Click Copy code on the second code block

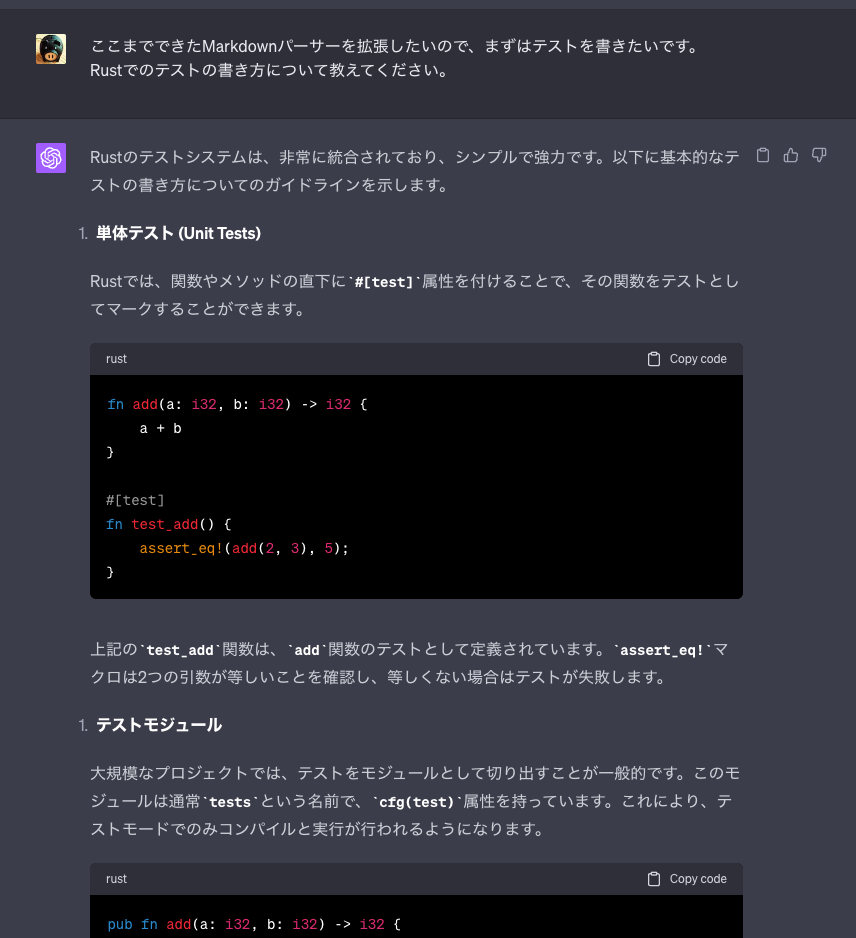tap(686, 879)
